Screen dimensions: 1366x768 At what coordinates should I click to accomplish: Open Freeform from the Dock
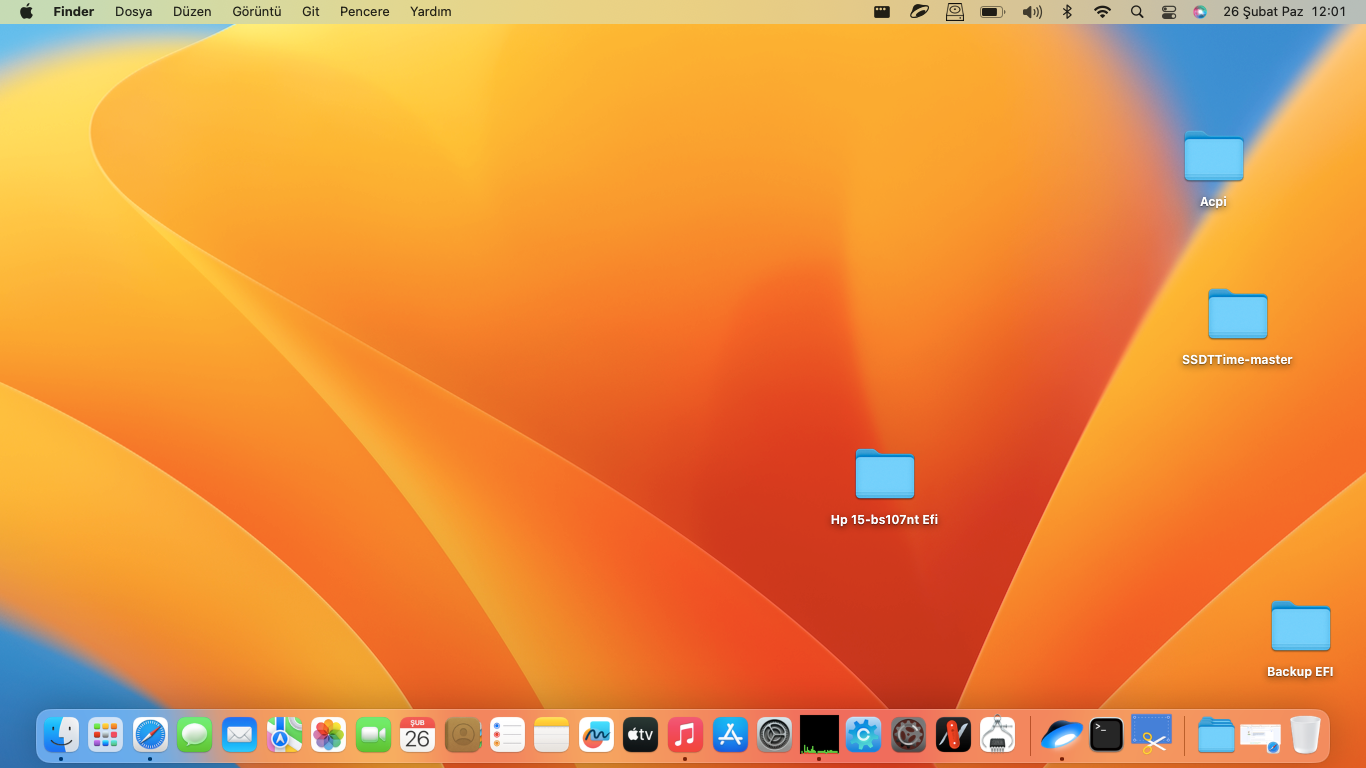pos(596,736)
